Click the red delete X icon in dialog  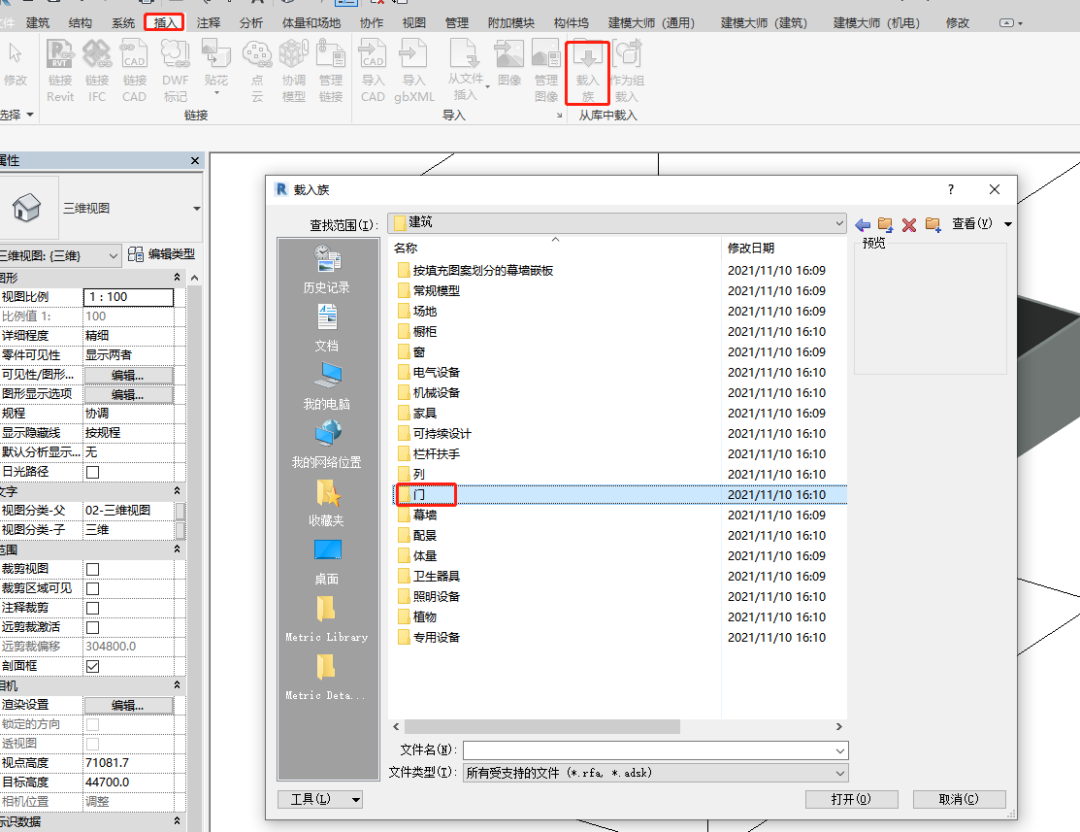point(909,225)
